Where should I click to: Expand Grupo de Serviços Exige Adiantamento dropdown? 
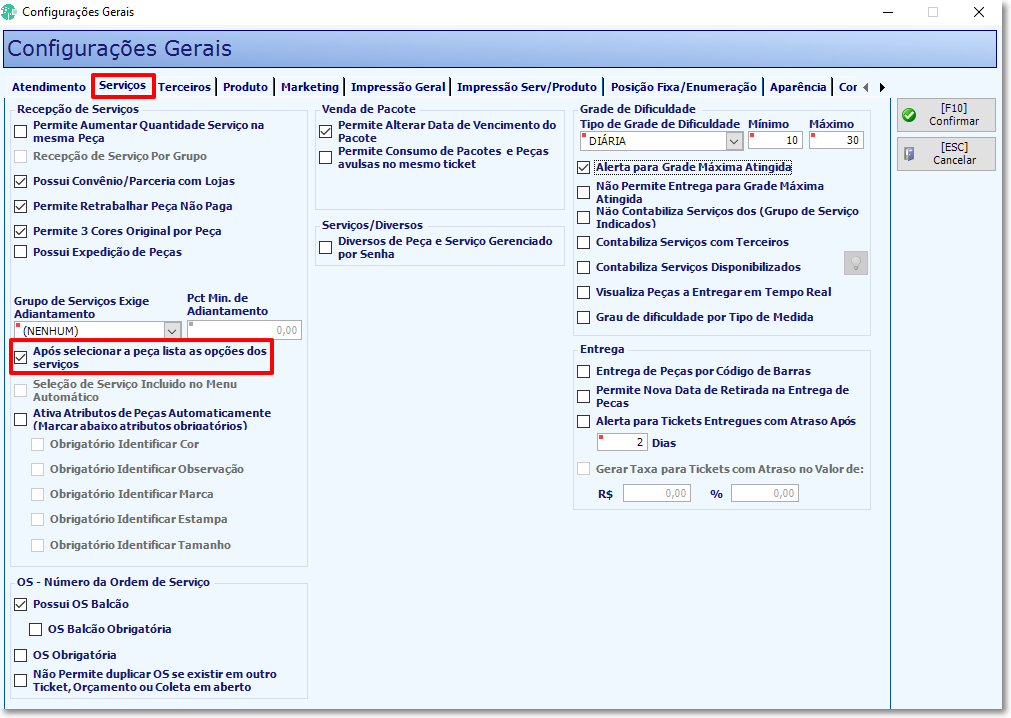pos(172,331)
